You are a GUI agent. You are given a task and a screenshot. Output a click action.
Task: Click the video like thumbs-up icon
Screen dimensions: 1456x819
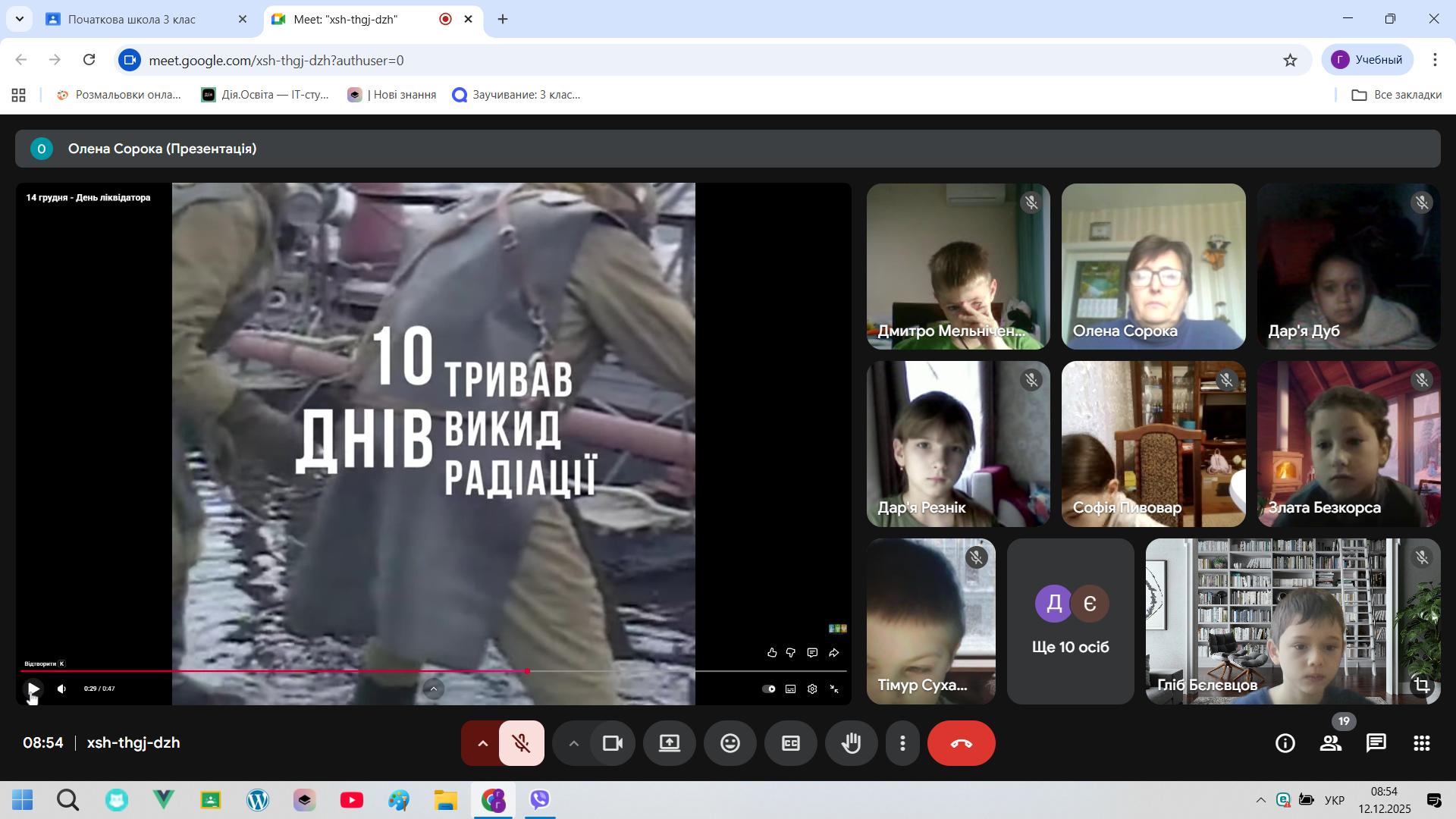coord(772,653)
